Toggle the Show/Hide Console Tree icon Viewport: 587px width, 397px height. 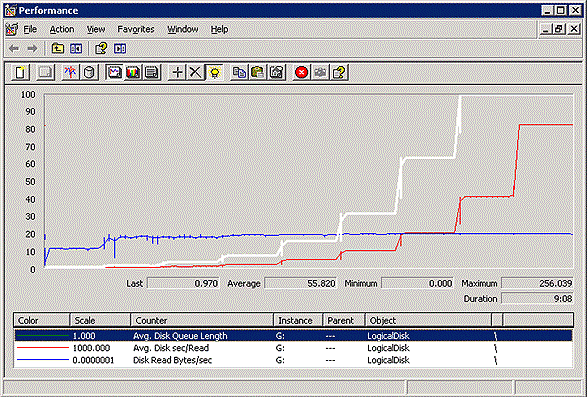(76, 48)
